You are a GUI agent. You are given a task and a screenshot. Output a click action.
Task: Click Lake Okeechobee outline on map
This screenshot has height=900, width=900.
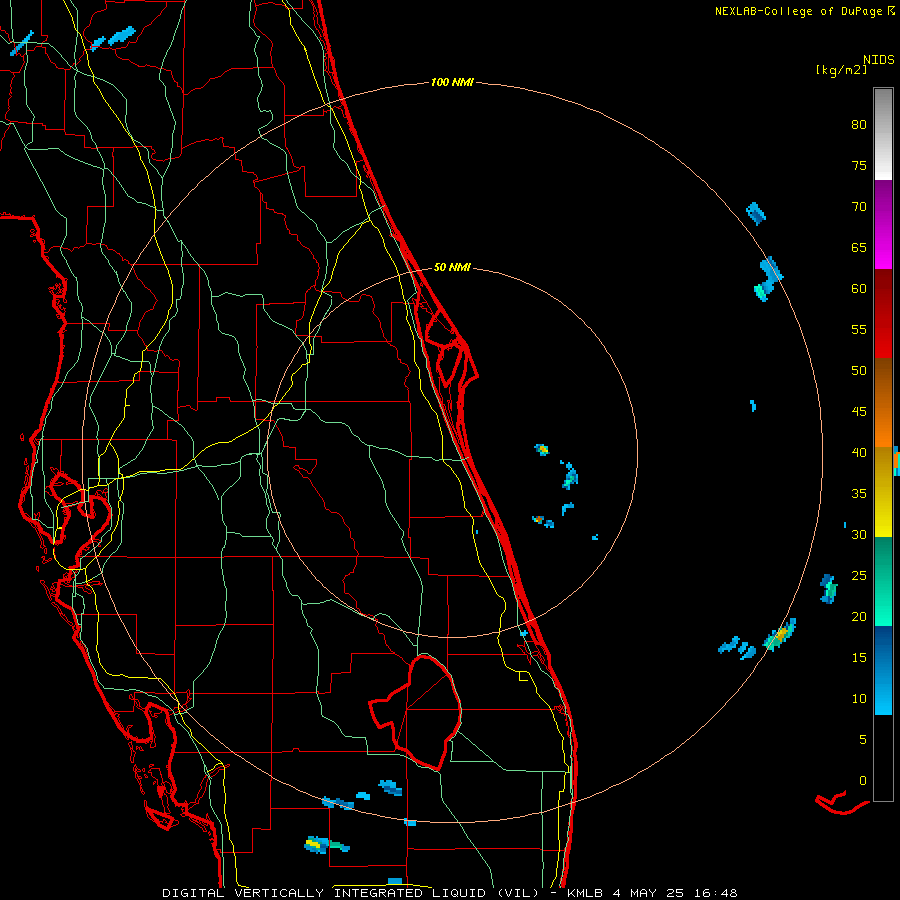click(415, 712)
